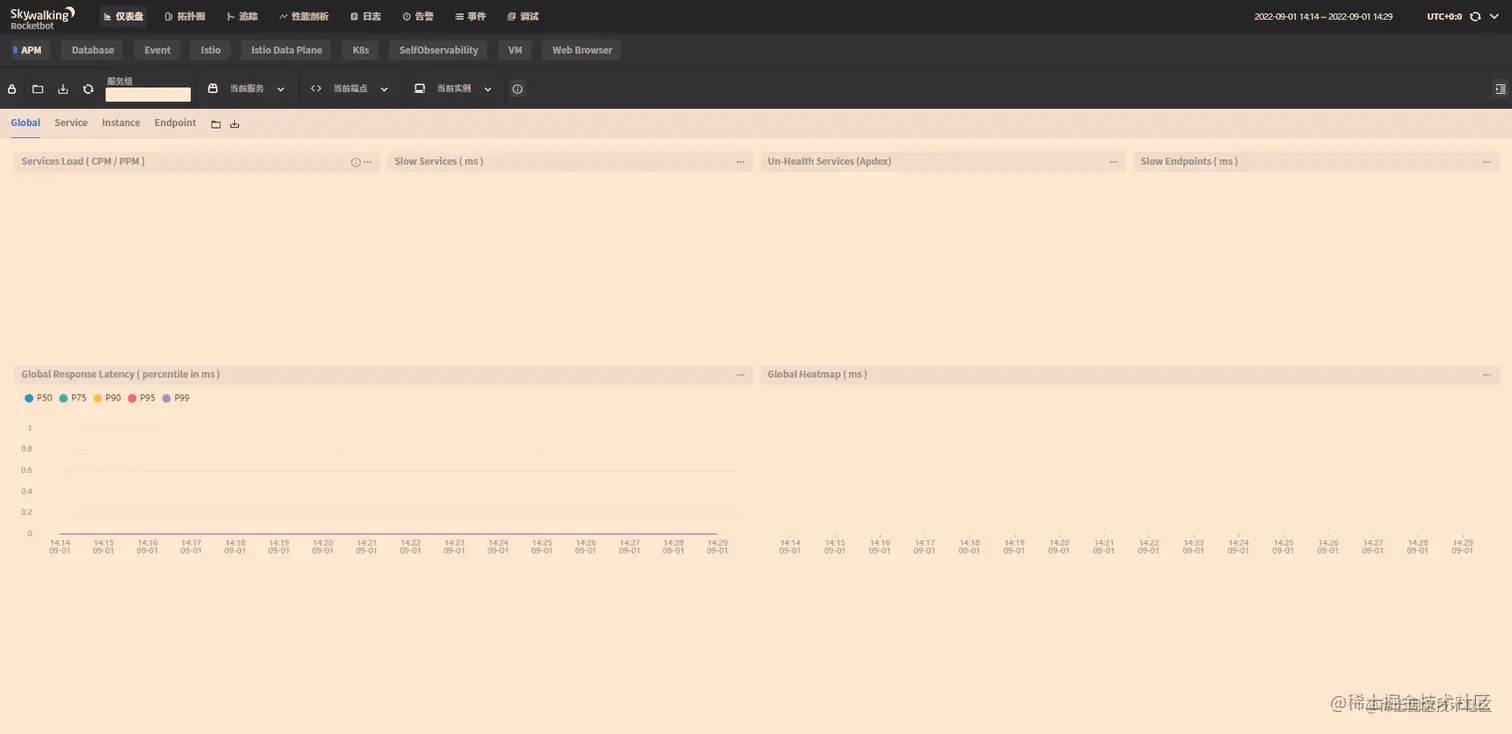Select the Web Browser tab

click(582, 50)
